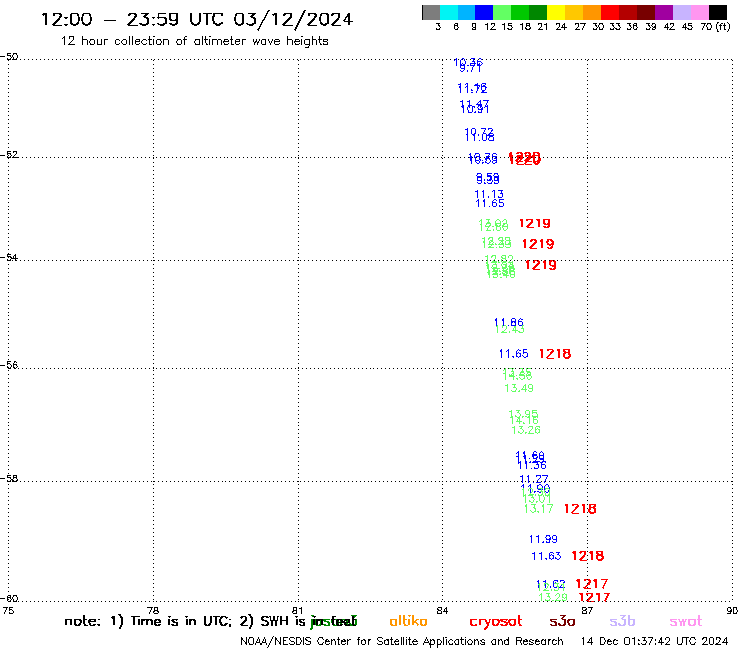740x650 pixels.
Task: Pick the purple swatch in the color scale
Action: point(664,12)
